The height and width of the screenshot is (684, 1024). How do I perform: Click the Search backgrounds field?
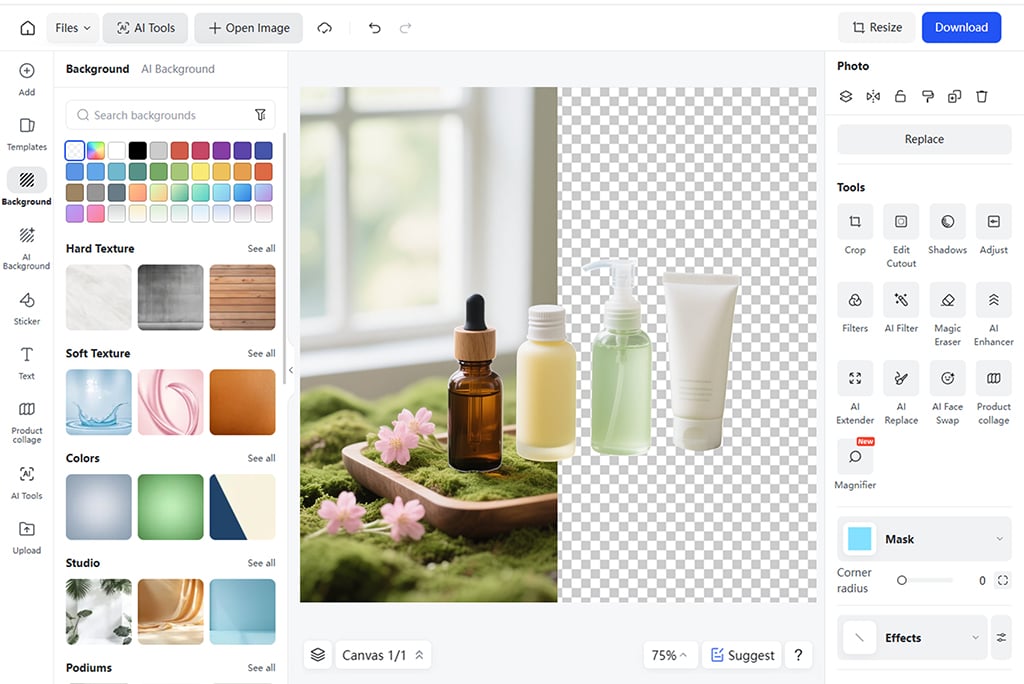click(x=170, y=115)
